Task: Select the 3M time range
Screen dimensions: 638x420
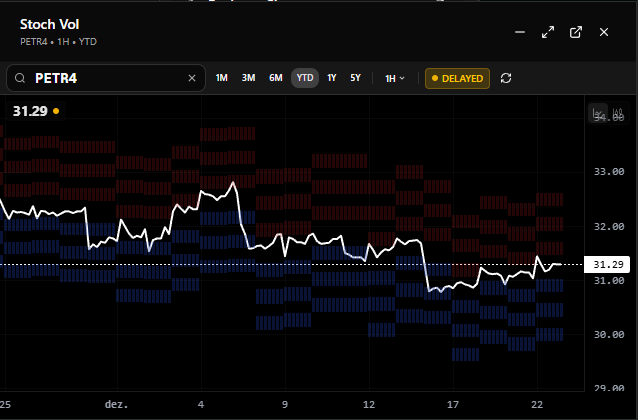Action: pos(248,78)
